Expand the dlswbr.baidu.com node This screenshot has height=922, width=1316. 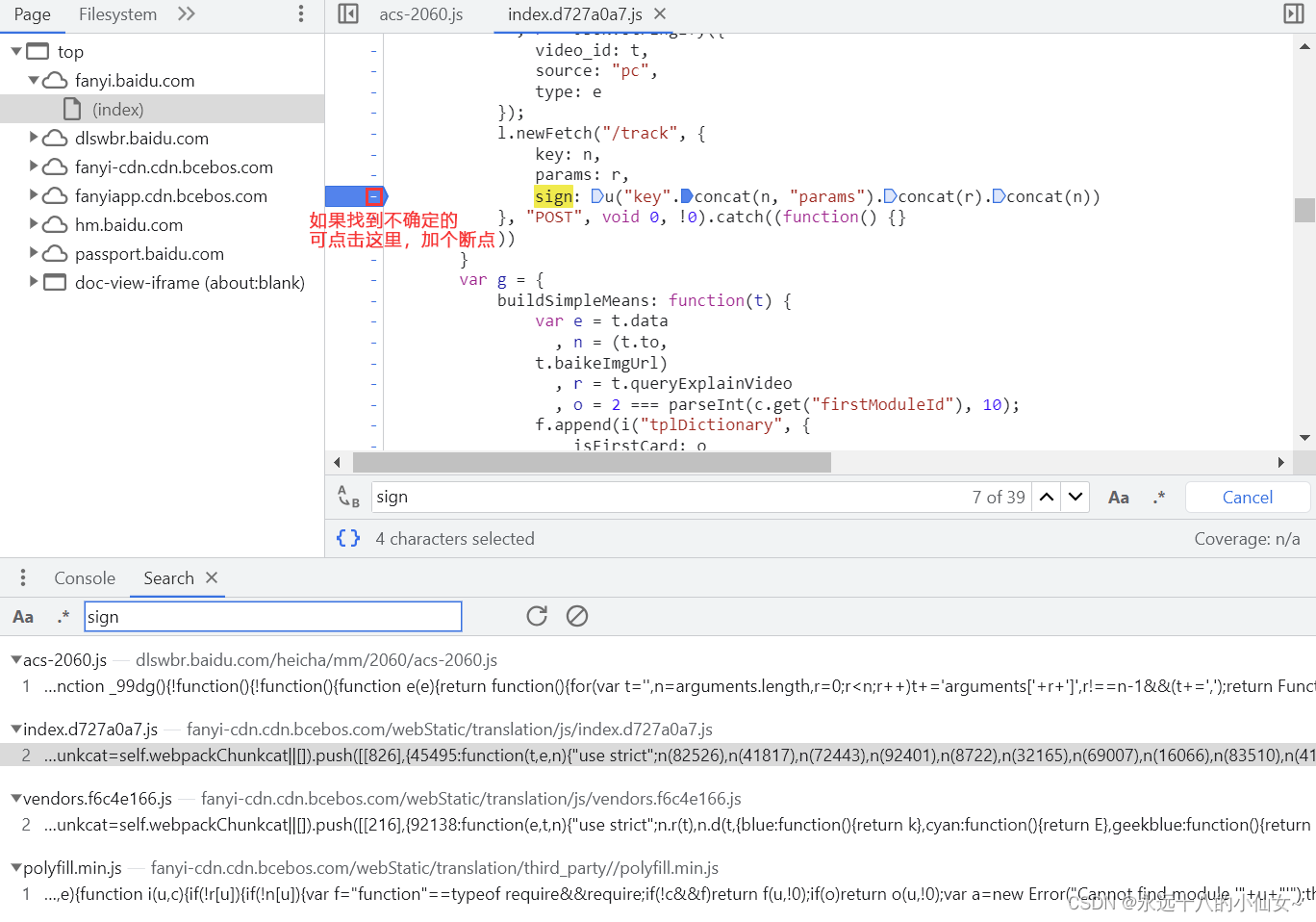[x=34, y=138]
